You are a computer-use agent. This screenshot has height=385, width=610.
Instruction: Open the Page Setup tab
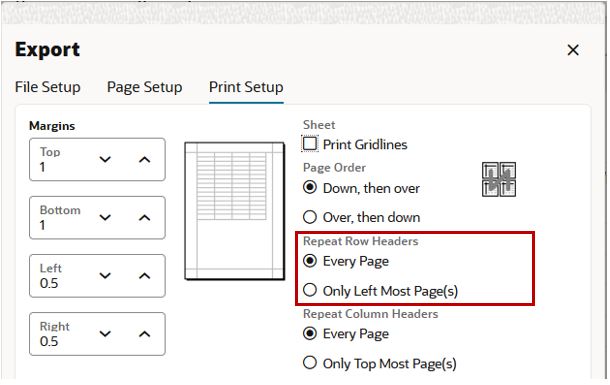pyautogui.click(x=144, y=87)
